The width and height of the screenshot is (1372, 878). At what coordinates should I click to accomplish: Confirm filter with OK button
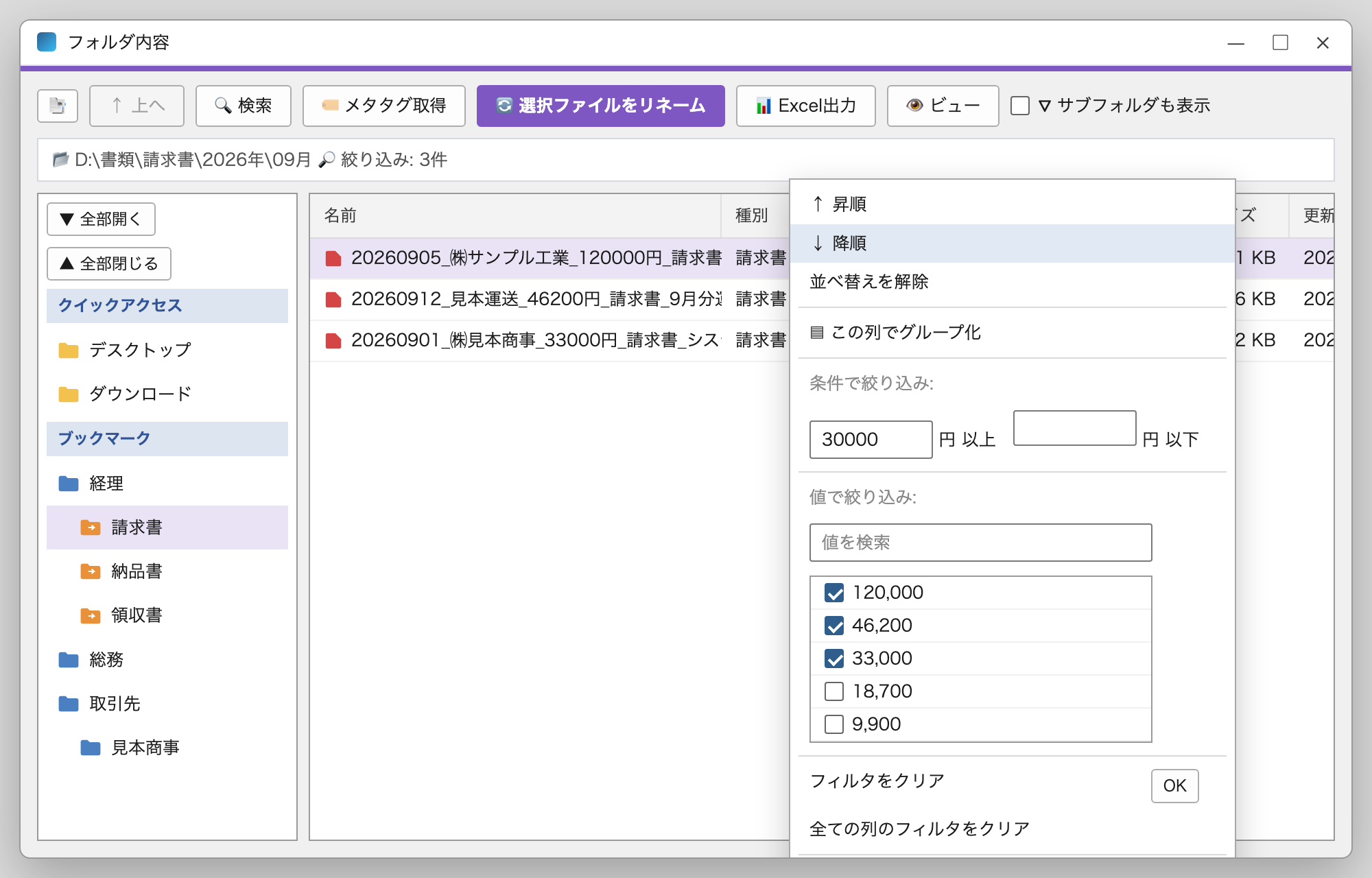click(x=1174, y=785)
